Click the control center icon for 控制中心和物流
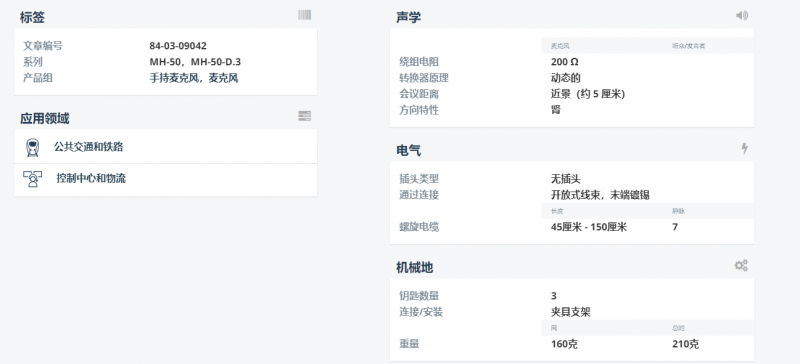 pos(32,179)
